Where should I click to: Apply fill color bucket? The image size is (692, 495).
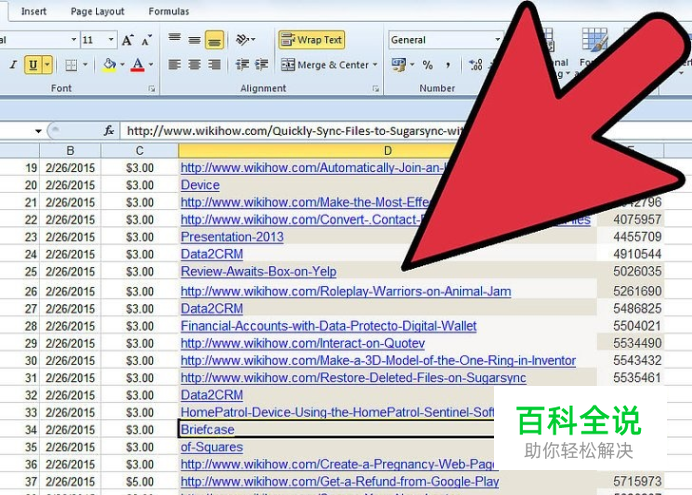point(109,65)
